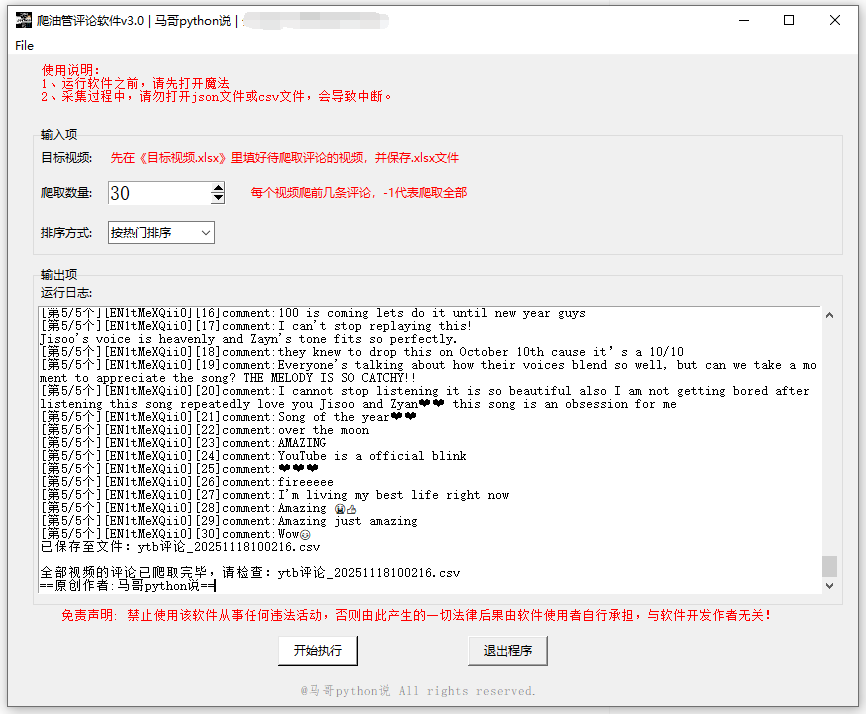This screenshot has width=866, height=714.
Task: Click the log scrollbar down arrow
Action: point(829,586)
